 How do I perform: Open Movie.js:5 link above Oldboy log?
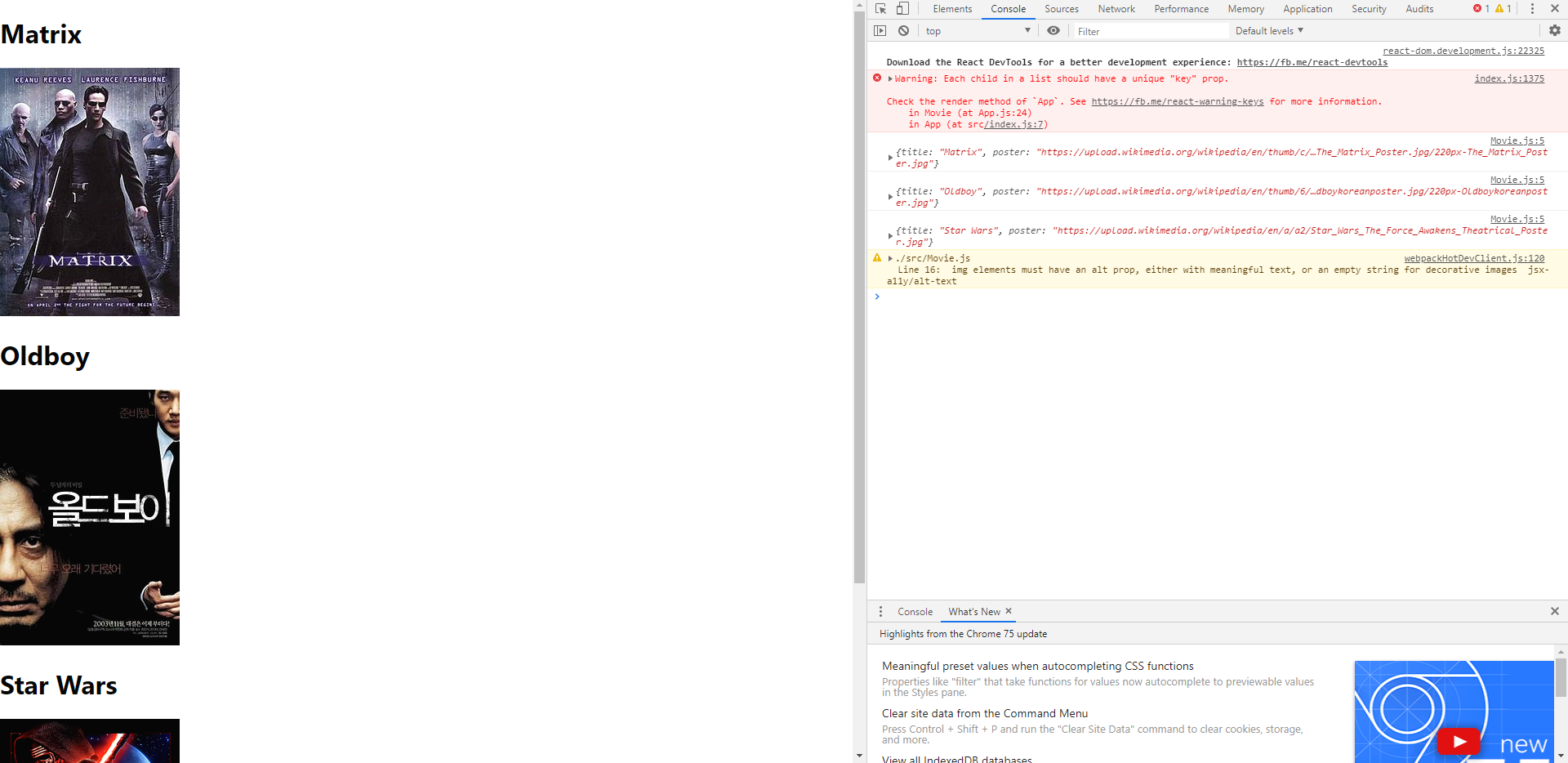click(x=1517, y=180)
